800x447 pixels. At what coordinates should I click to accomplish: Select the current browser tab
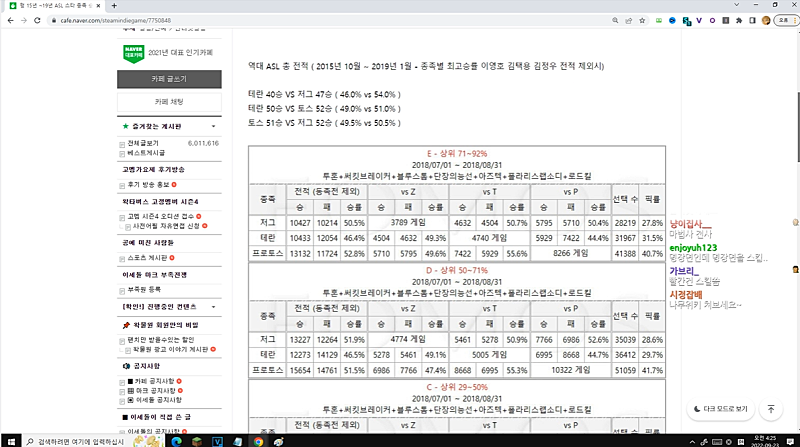click(55, 6)
